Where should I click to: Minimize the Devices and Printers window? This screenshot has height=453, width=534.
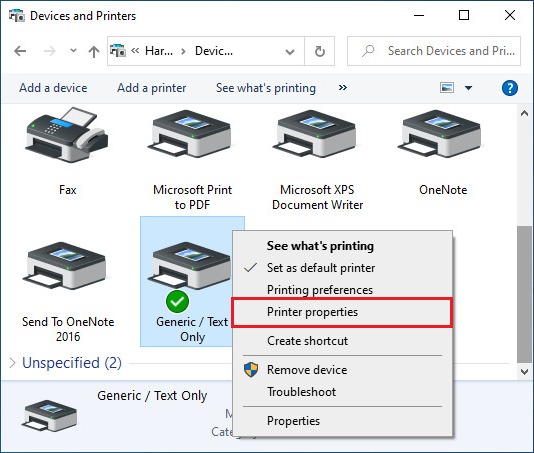pyautogui.click(x=419, y=15)
